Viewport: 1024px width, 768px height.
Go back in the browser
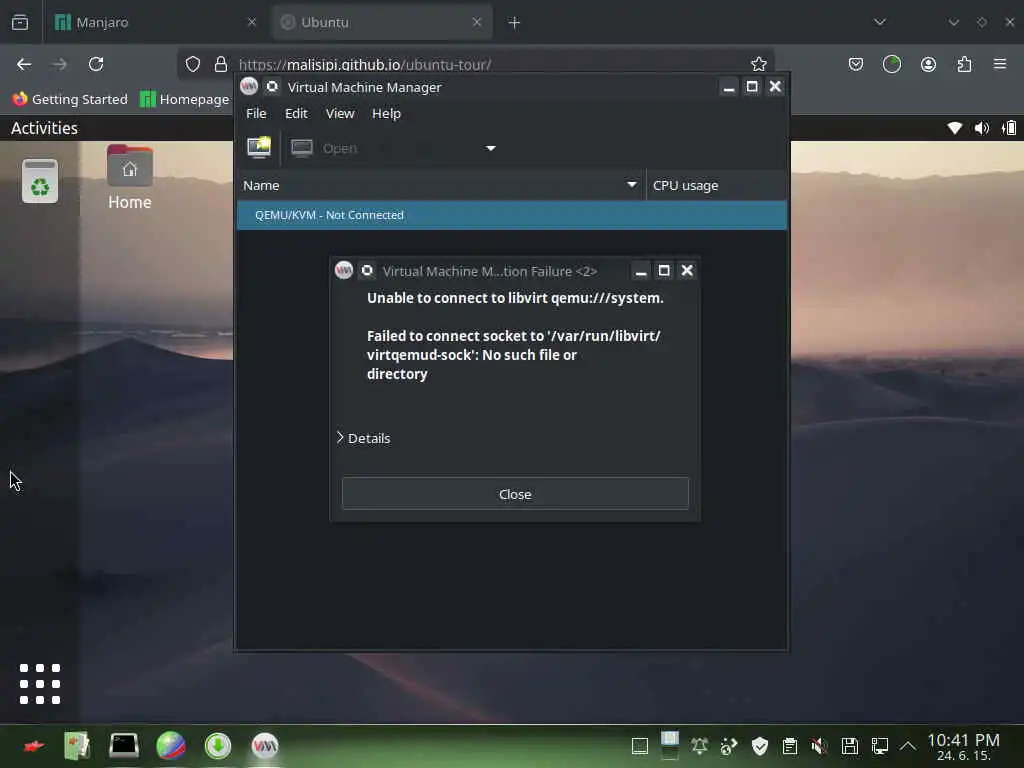click(24, 64)
